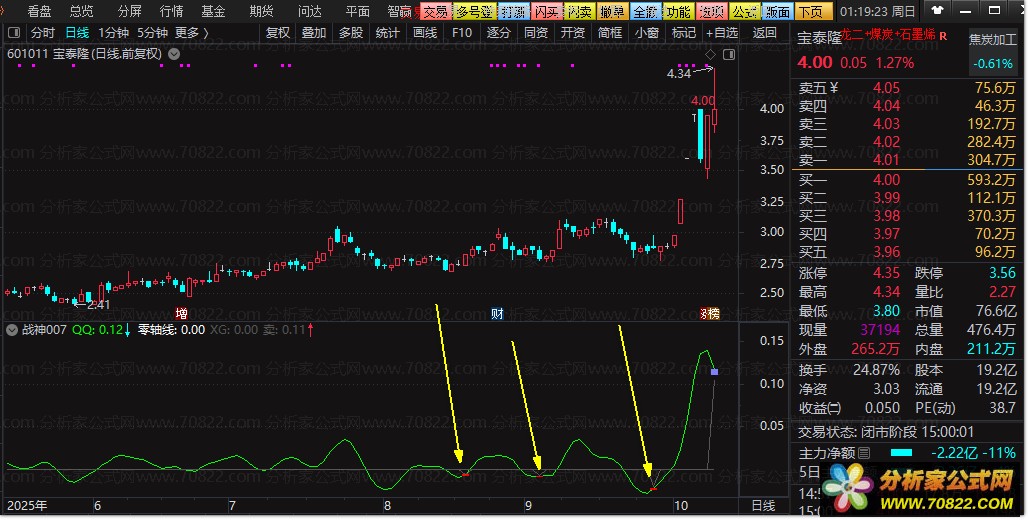
Task: Click the 2025年 date axis label
Action: [x=28, y=506]
